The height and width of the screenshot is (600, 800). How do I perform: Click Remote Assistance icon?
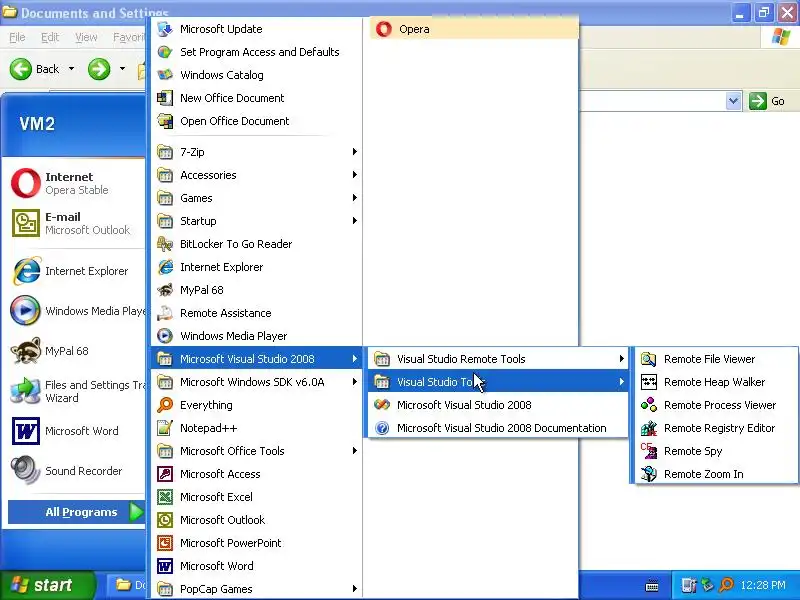point(165,313)
